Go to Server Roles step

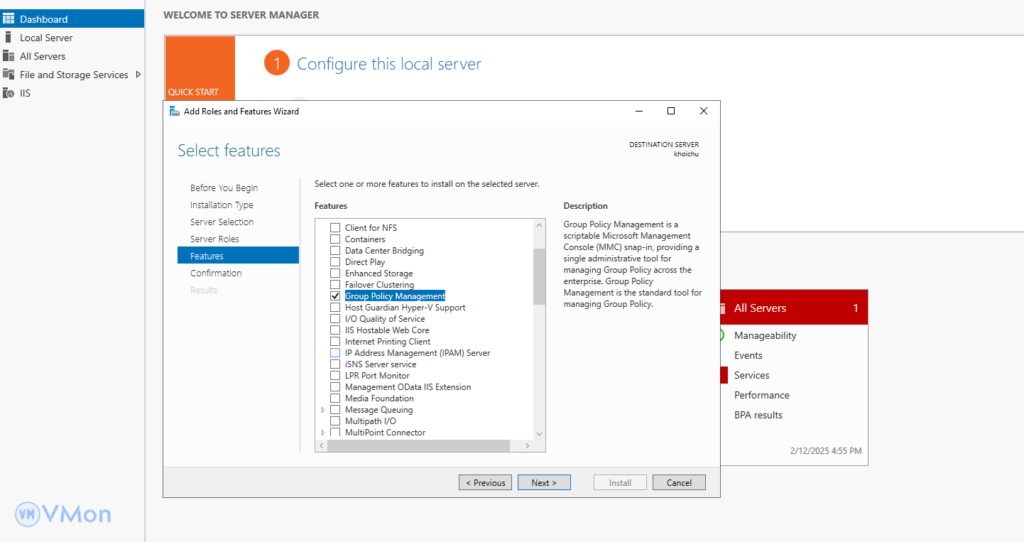[215, 239]
